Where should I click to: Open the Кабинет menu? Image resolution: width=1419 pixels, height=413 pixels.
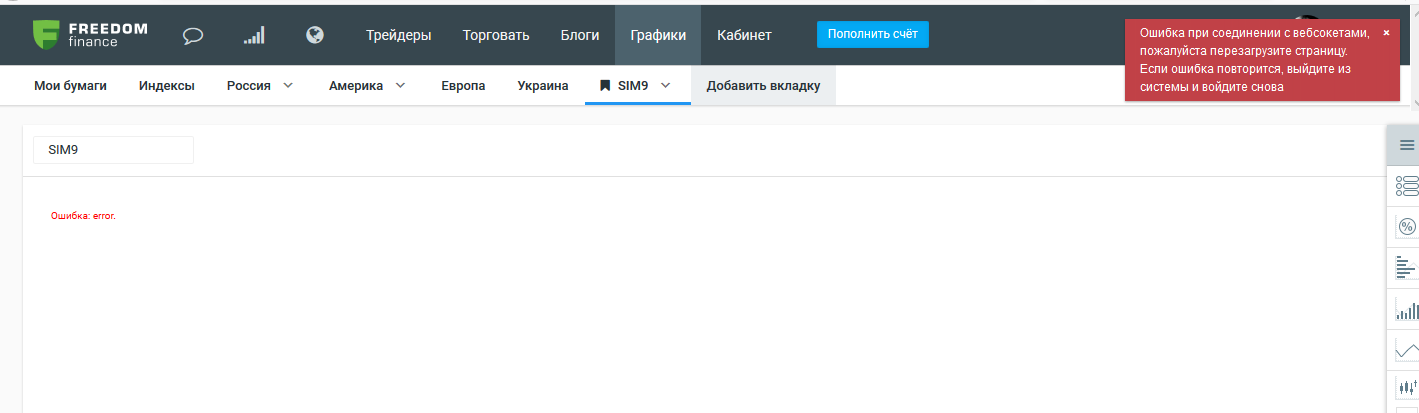(744, 35)
